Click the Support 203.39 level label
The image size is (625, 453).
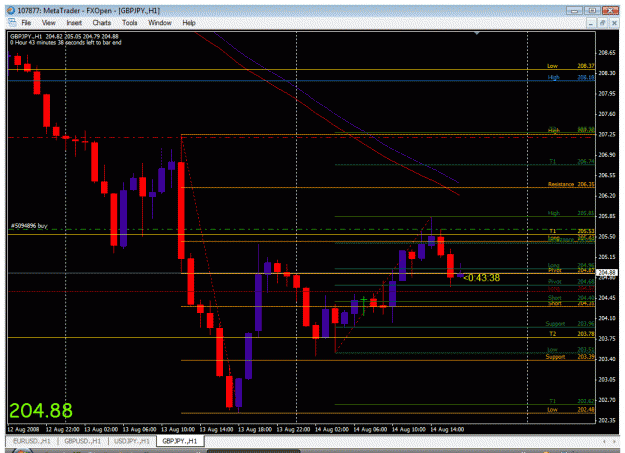coord(570,356)
